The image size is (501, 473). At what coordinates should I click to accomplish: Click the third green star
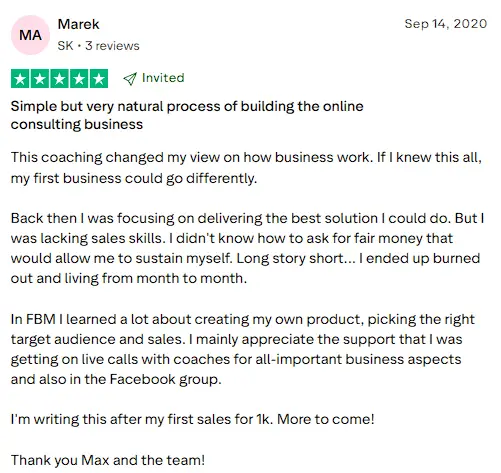point(60,79)
